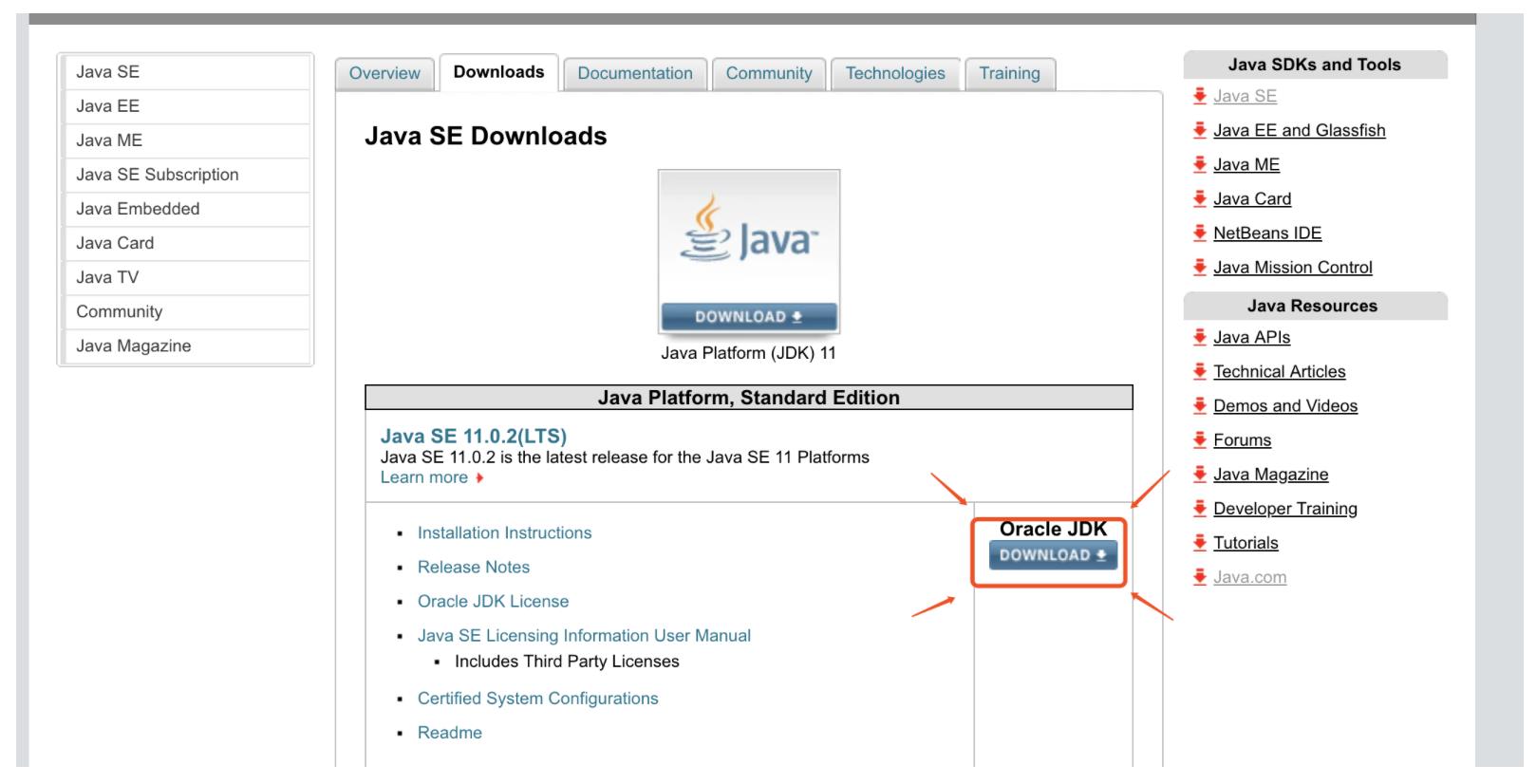Viewport: 1536px width, 784px height.
Task: Follow the Learn more link
Action: (x=424, y=477)
